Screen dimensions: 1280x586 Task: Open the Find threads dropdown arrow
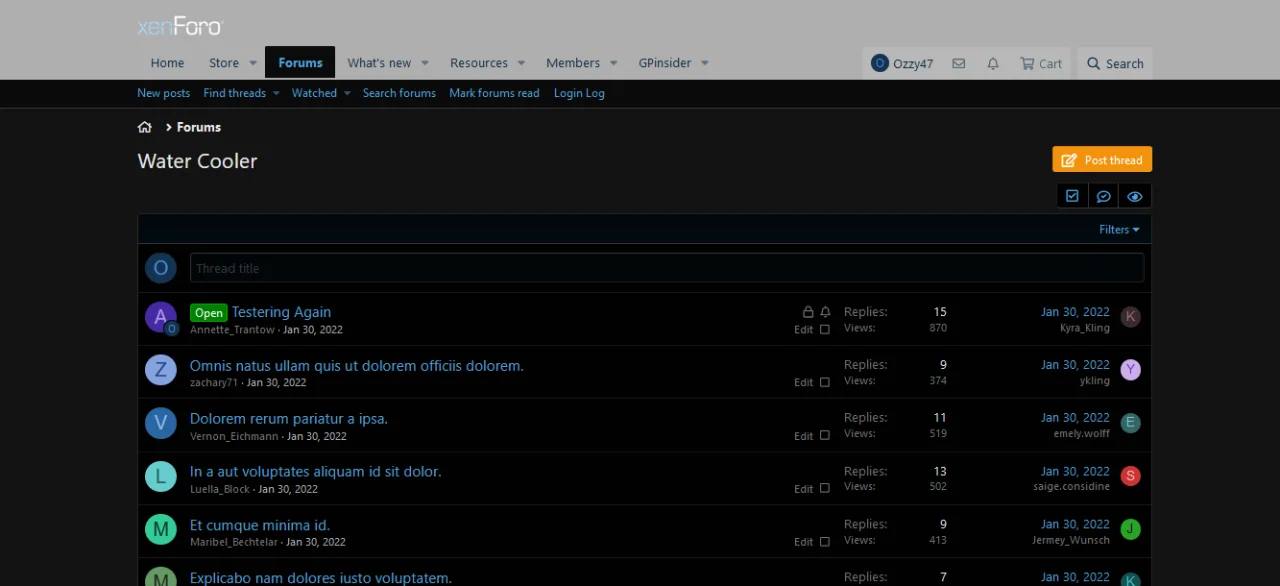coord(275,93)
